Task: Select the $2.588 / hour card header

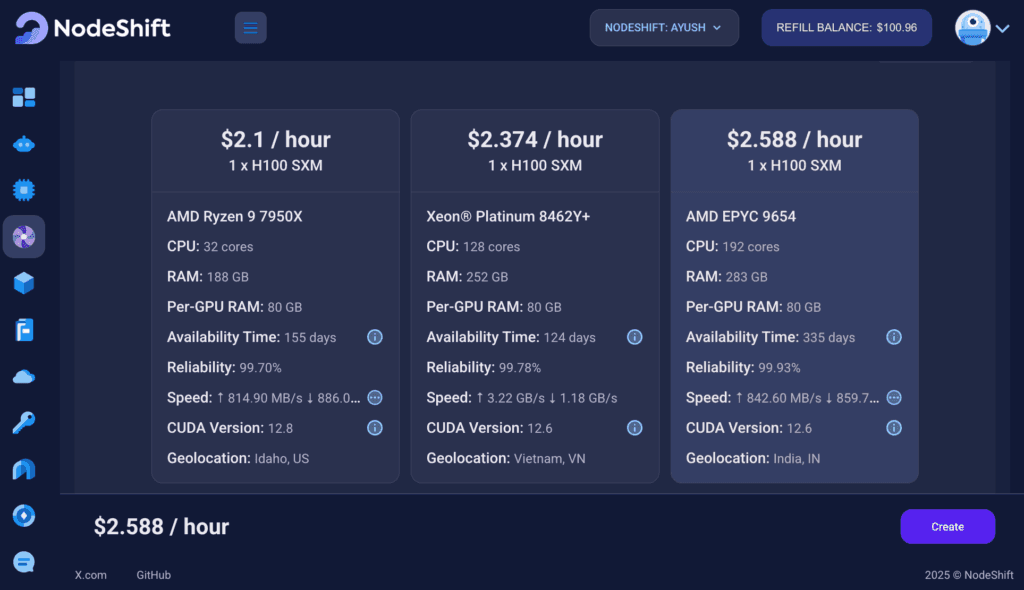Action: pyautogui.click(x=795, y=151)
